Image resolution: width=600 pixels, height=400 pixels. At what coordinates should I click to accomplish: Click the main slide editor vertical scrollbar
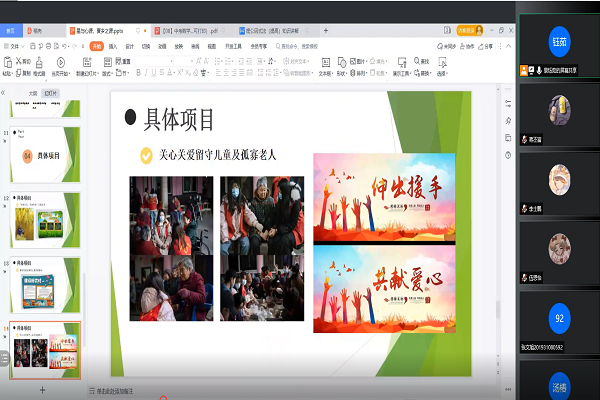coord(498,309)
